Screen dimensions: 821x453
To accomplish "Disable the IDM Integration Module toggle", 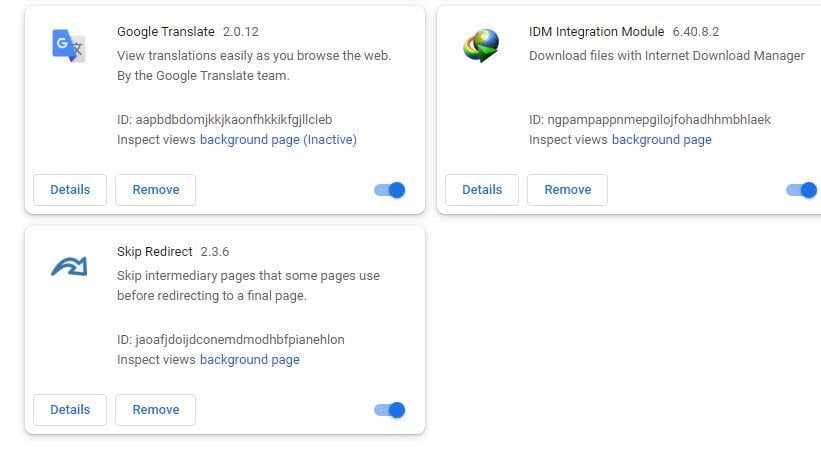I will [801, 190].
